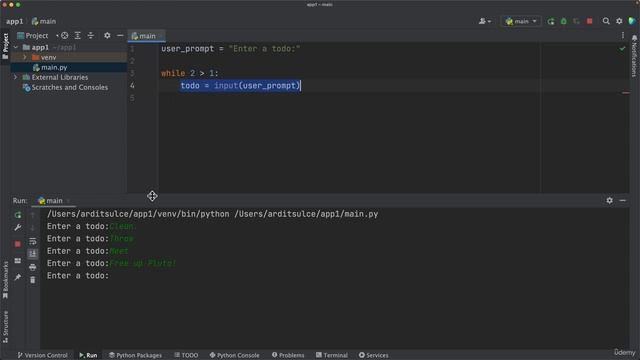
Task: Click the green inspection checkmark in editor
Action: [x=622, y=49]
